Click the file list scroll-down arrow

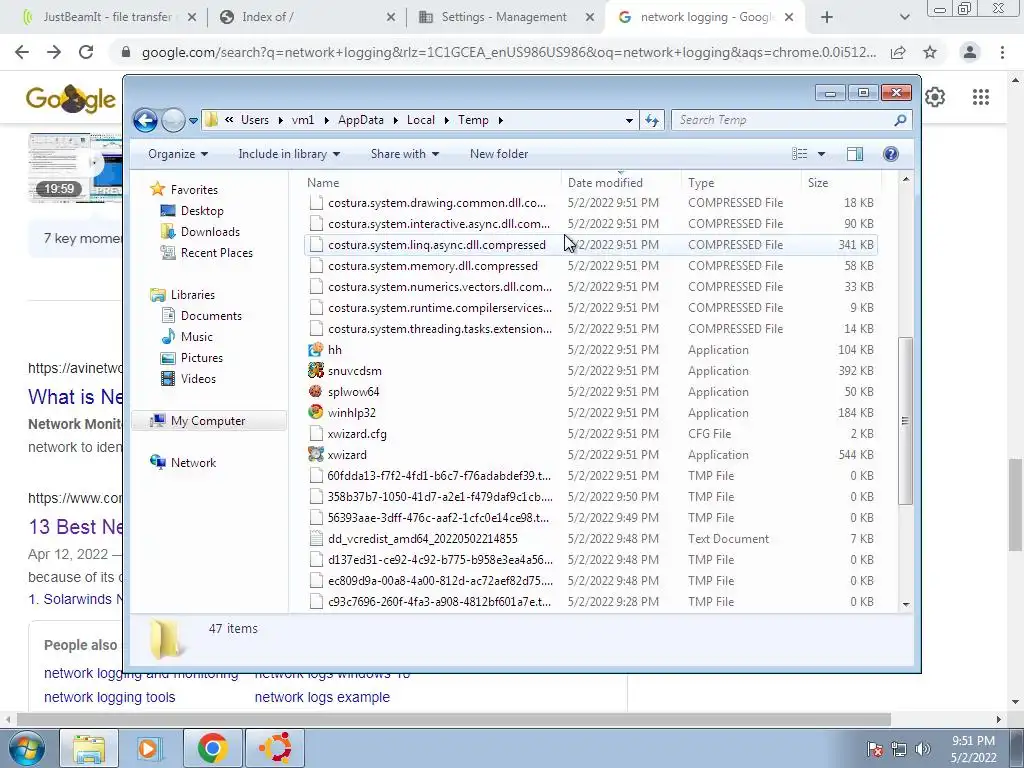pos(905,604)
